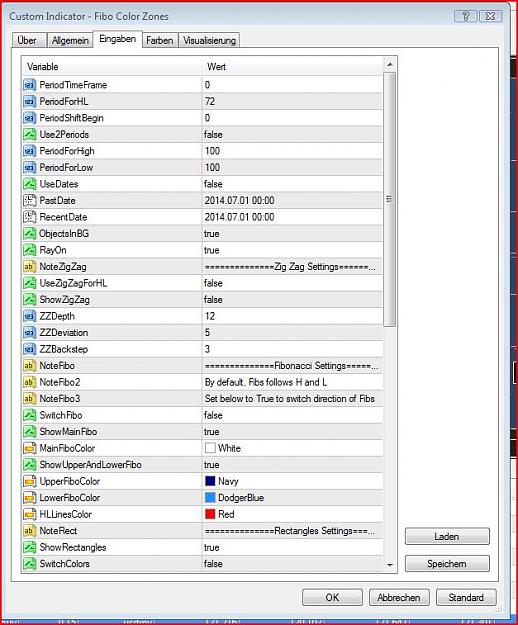Click the boolean icon beside Use2Periods
Image resolution: width=518 pixels, height=625 pixels.
tap(29, 135)
